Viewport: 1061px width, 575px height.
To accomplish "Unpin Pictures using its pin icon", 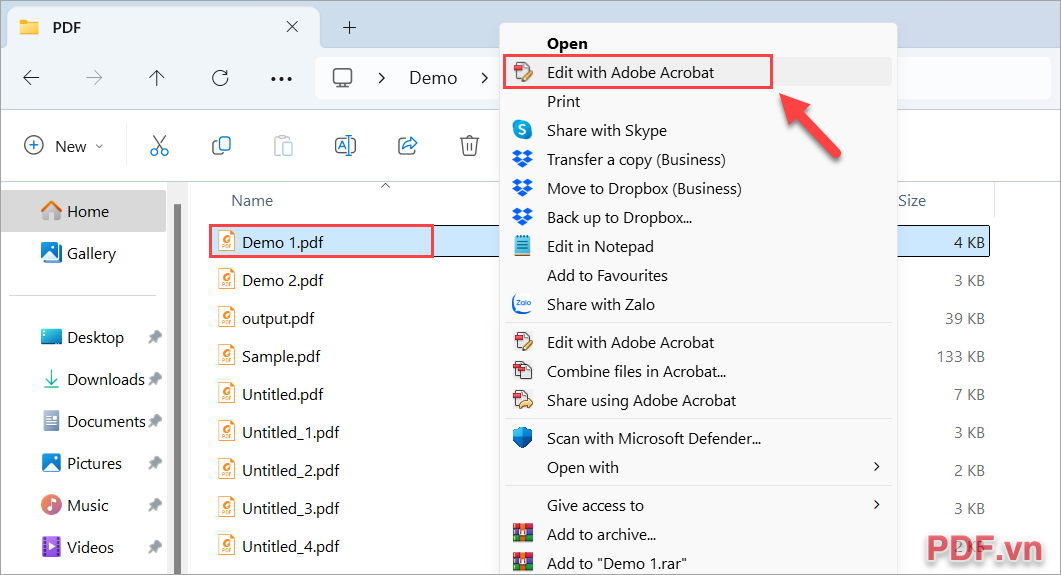I will (x=155, y=463).
